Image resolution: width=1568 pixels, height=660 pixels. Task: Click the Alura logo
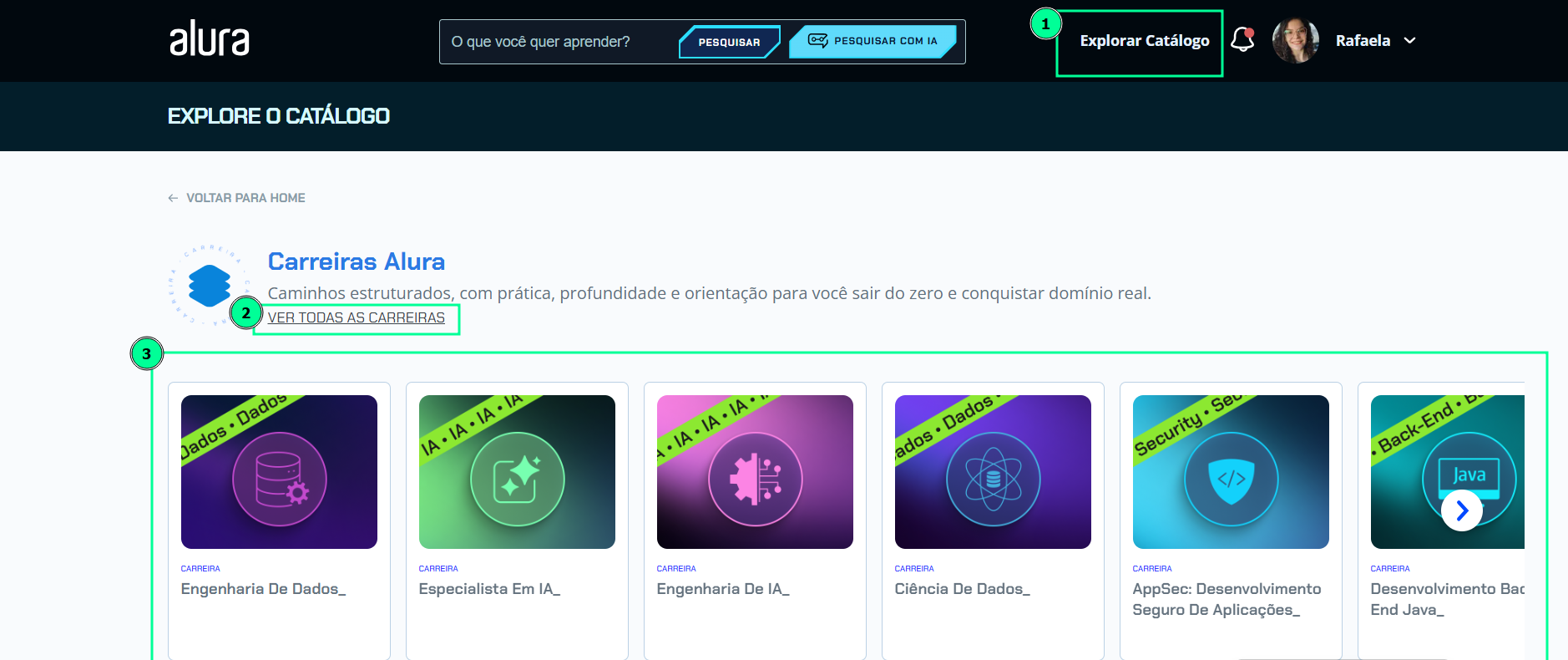click(210, 39)
